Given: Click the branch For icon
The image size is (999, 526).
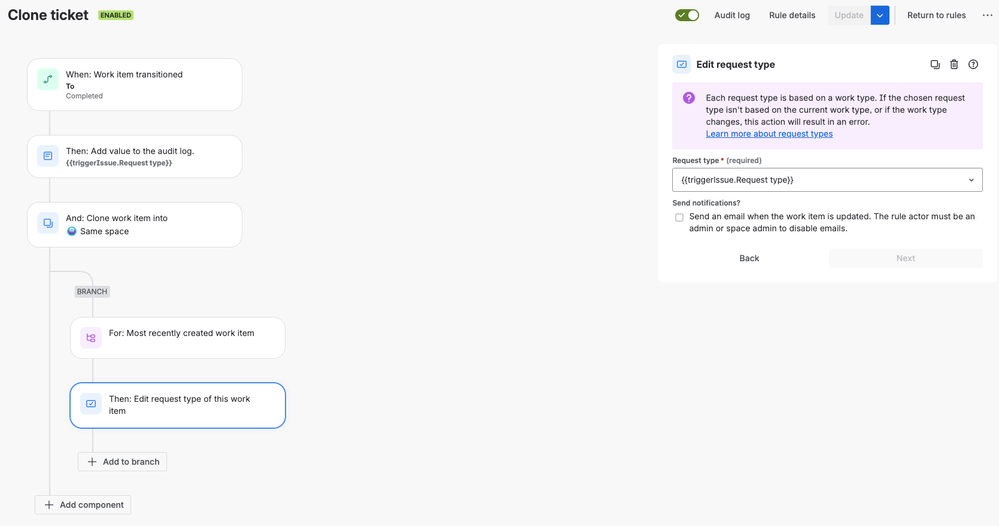Looking at the screenshot, I should tap(90, 338).
